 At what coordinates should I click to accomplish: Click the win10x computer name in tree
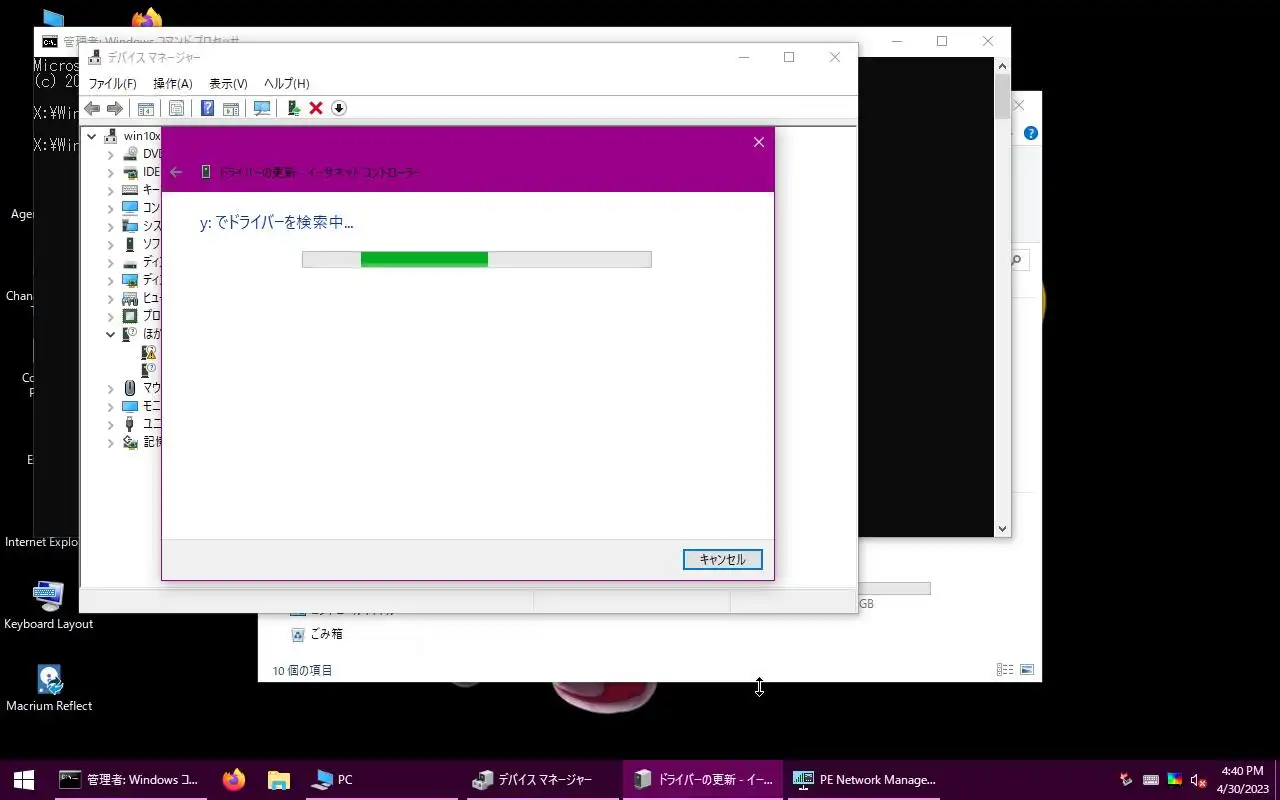coord(142,136)
